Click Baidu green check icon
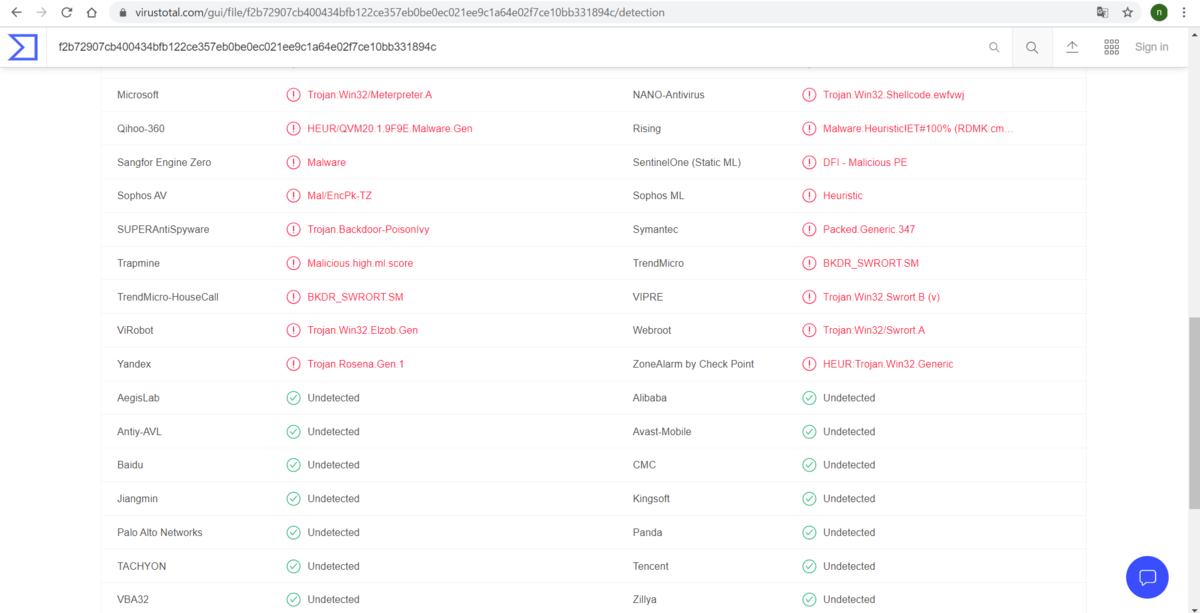The width and height of the screenshot is (1200, 613). pyautogui.click(x=293, y=465)
